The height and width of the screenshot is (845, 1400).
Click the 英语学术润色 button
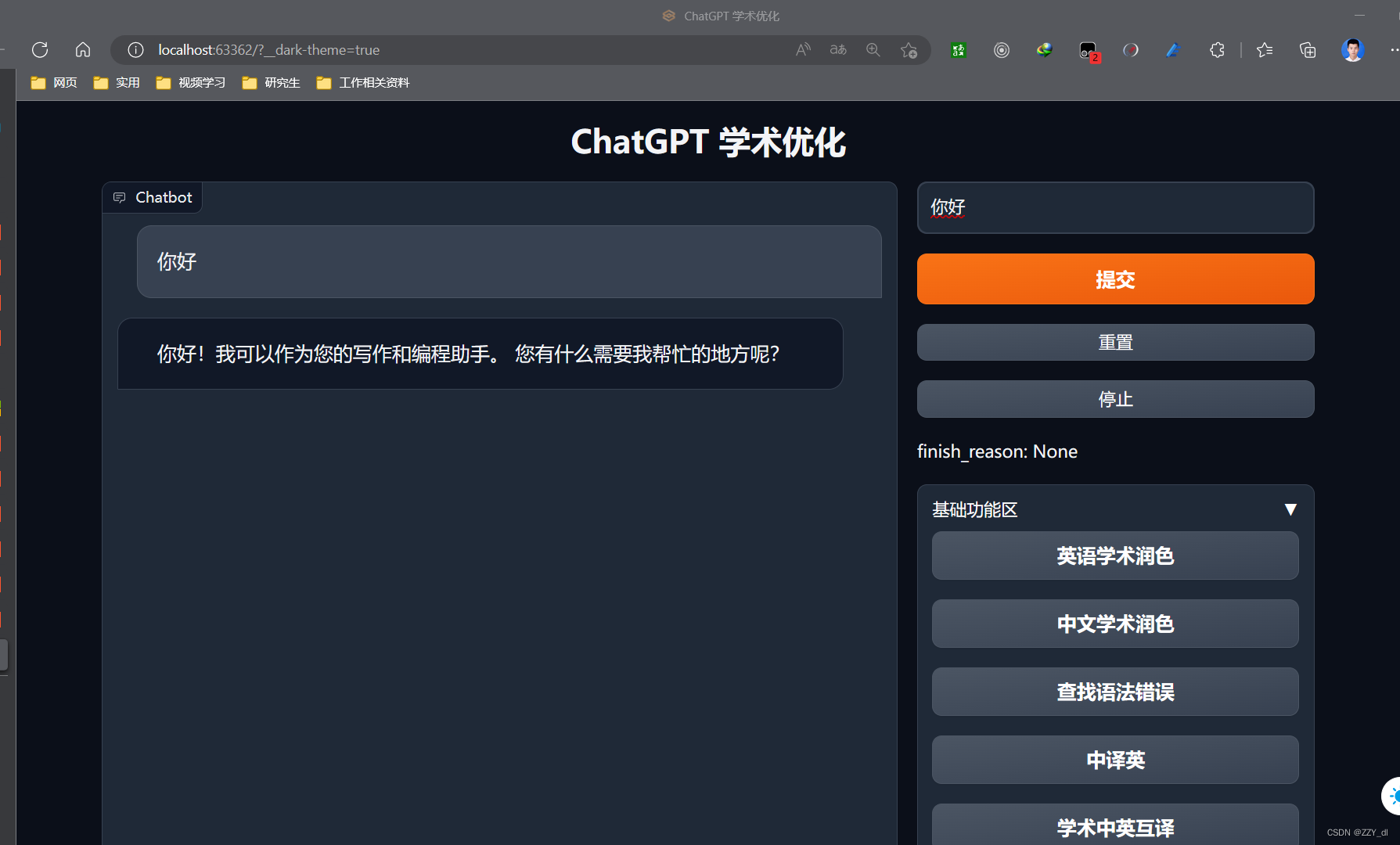point(1115,556)
